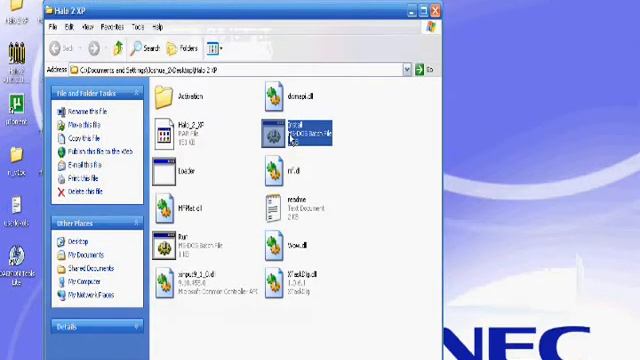Select the xinput9_1_0.dll file icon
This screenshot has height=360, width=640.
(x=164, y=283)
